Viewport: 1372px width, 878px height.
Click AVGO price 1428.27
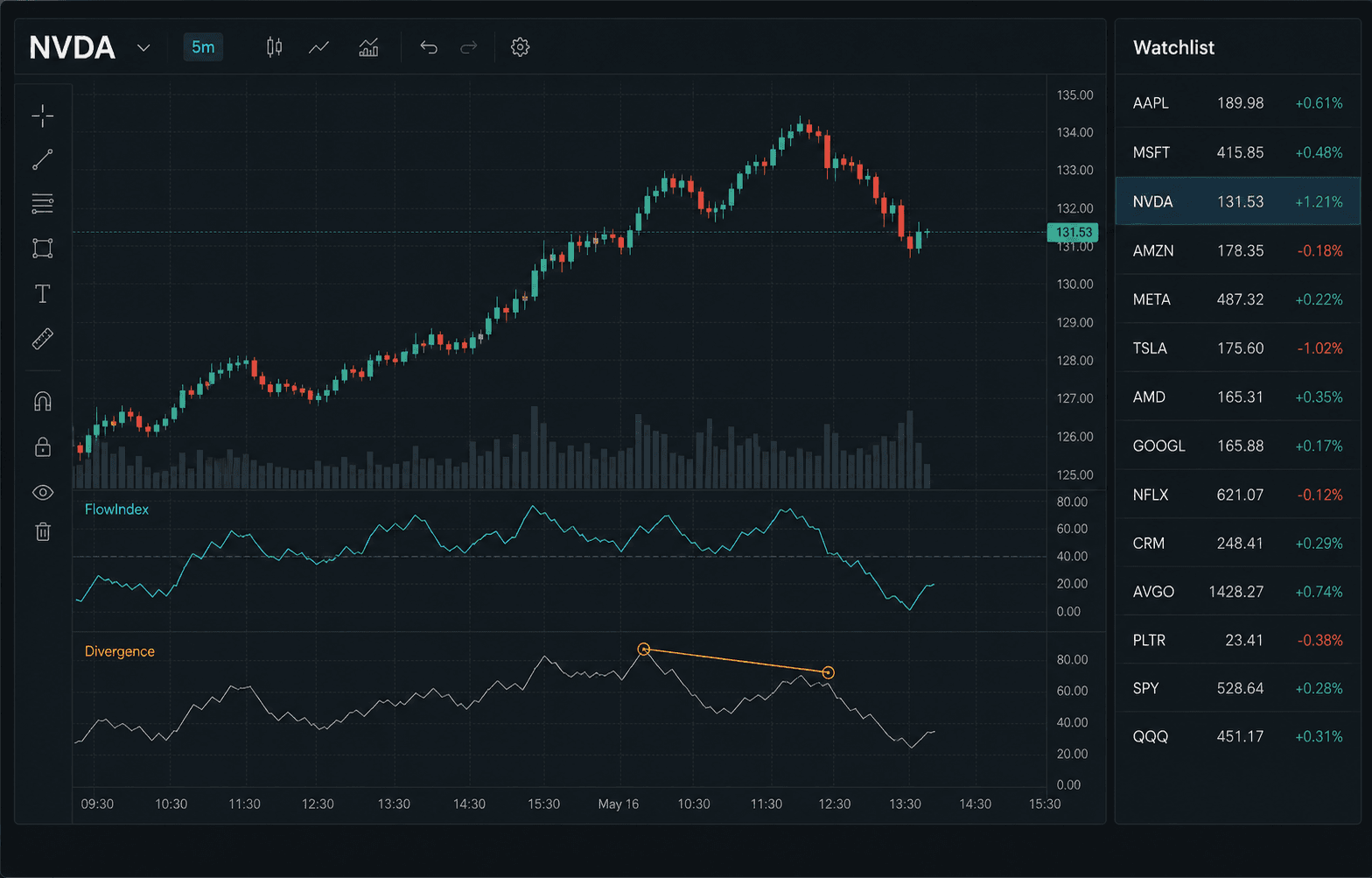(x=1235, y=592)
